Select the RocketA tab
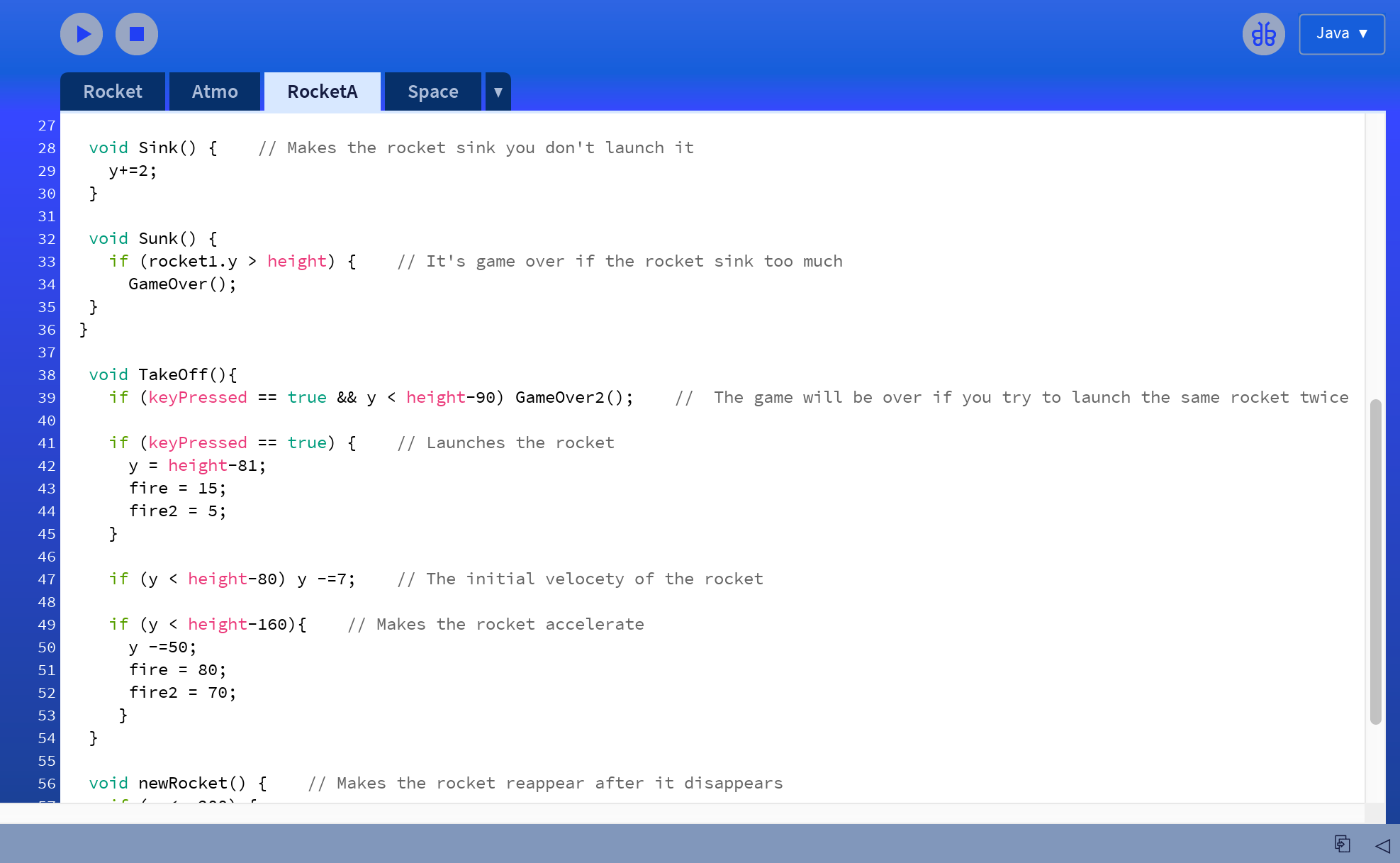Image resolution: width=1400 pixels, height=863 pixels. 323,92
